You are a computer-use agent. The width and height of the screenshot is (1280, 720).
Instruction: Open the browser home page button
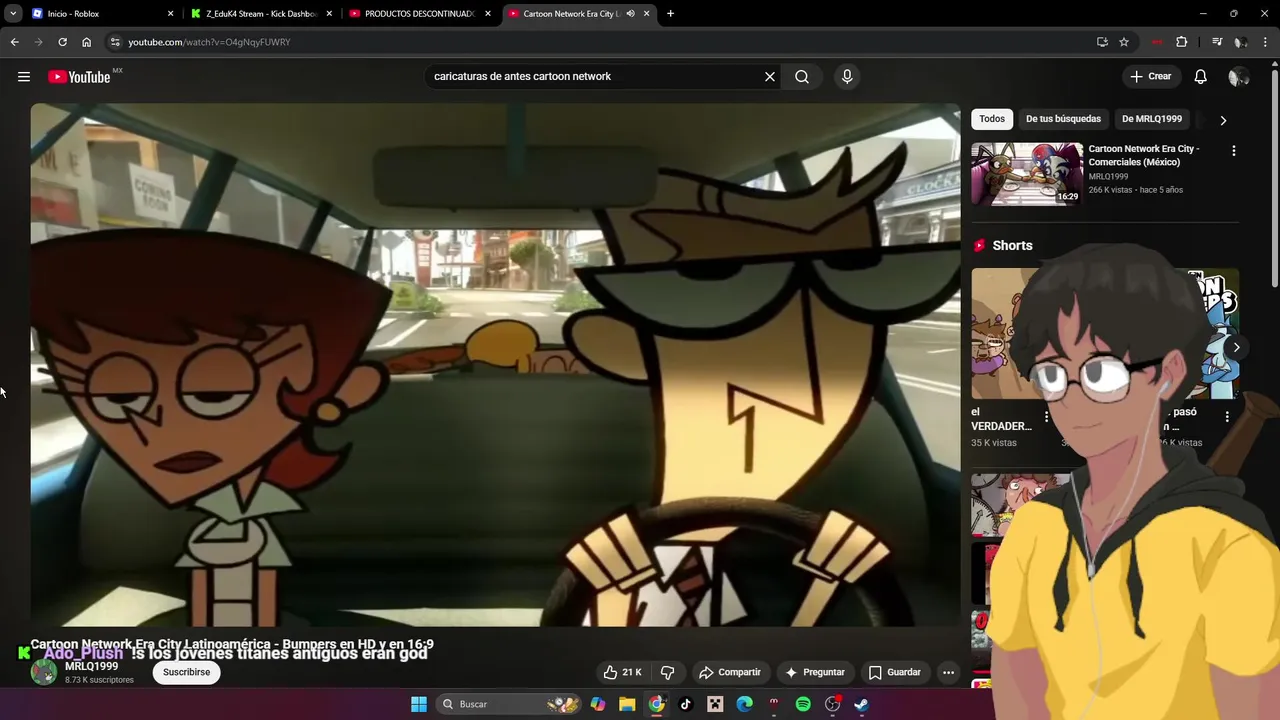[x=87, y=42]
